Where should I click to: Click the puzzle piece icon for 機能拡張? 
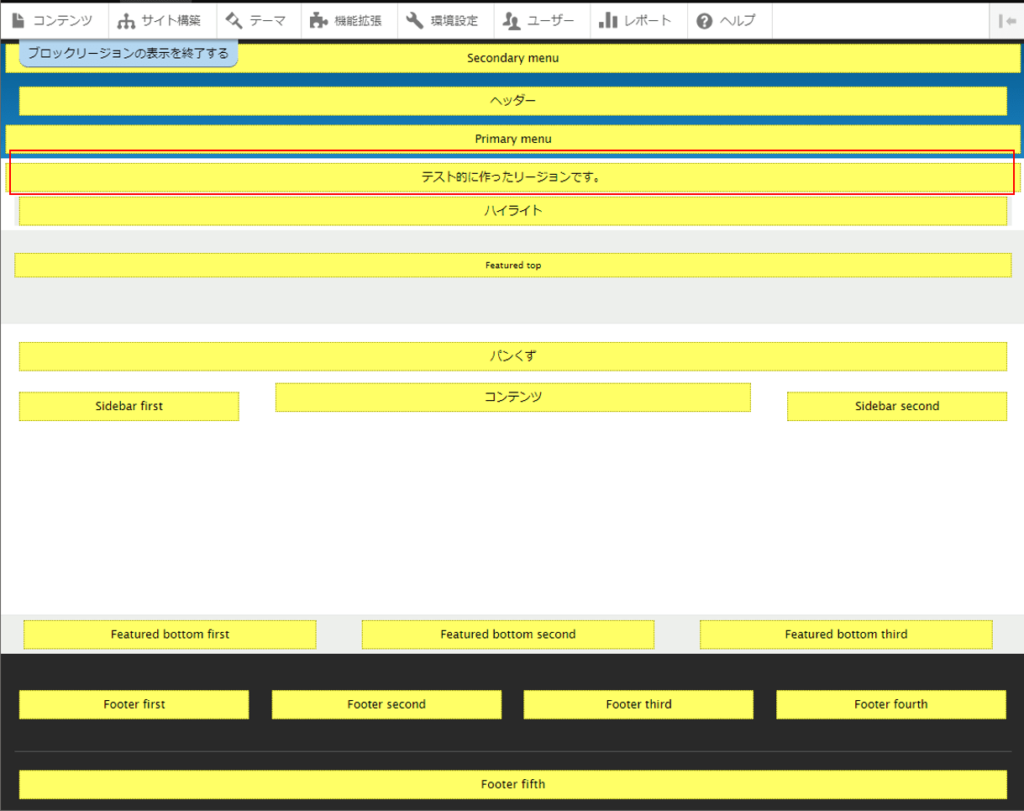click(318, 20)
